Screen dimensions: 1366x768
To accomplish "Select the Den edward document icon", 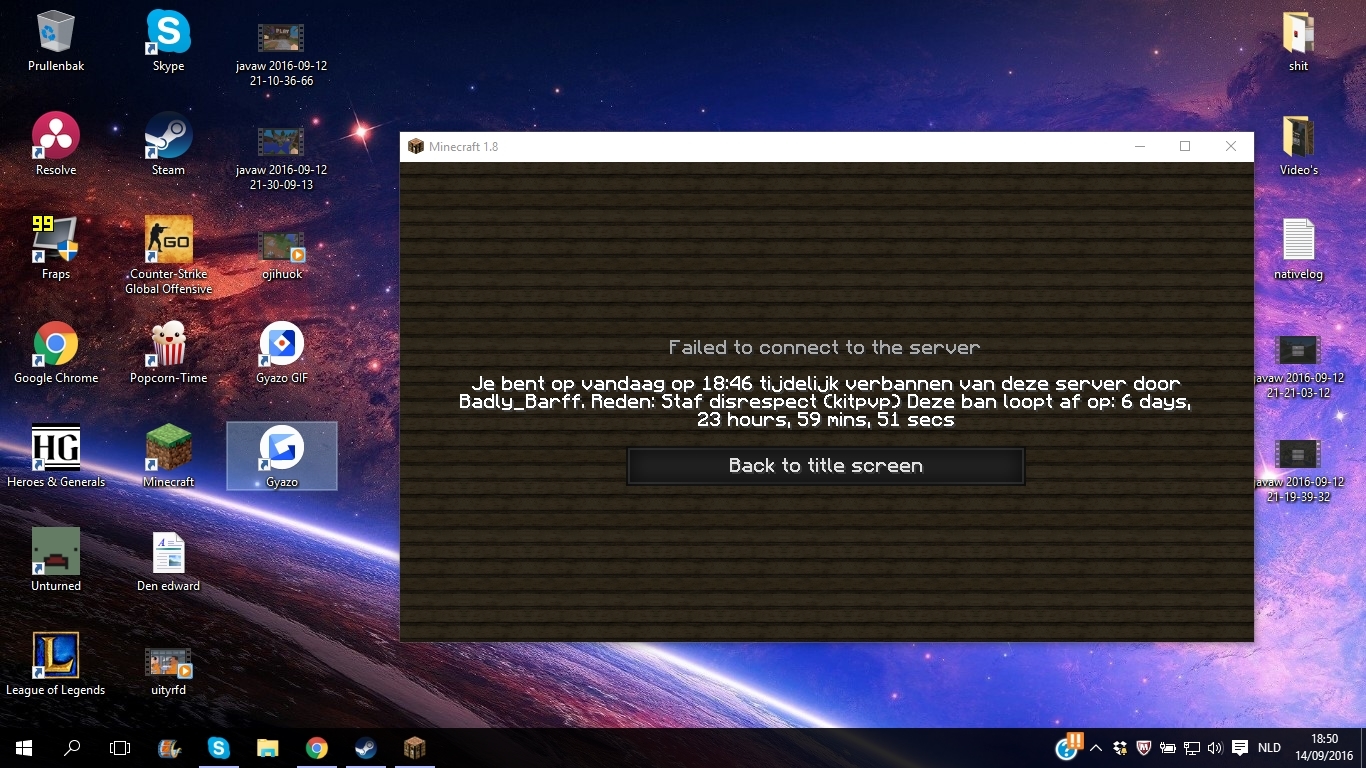I will (x=168, y=561).
